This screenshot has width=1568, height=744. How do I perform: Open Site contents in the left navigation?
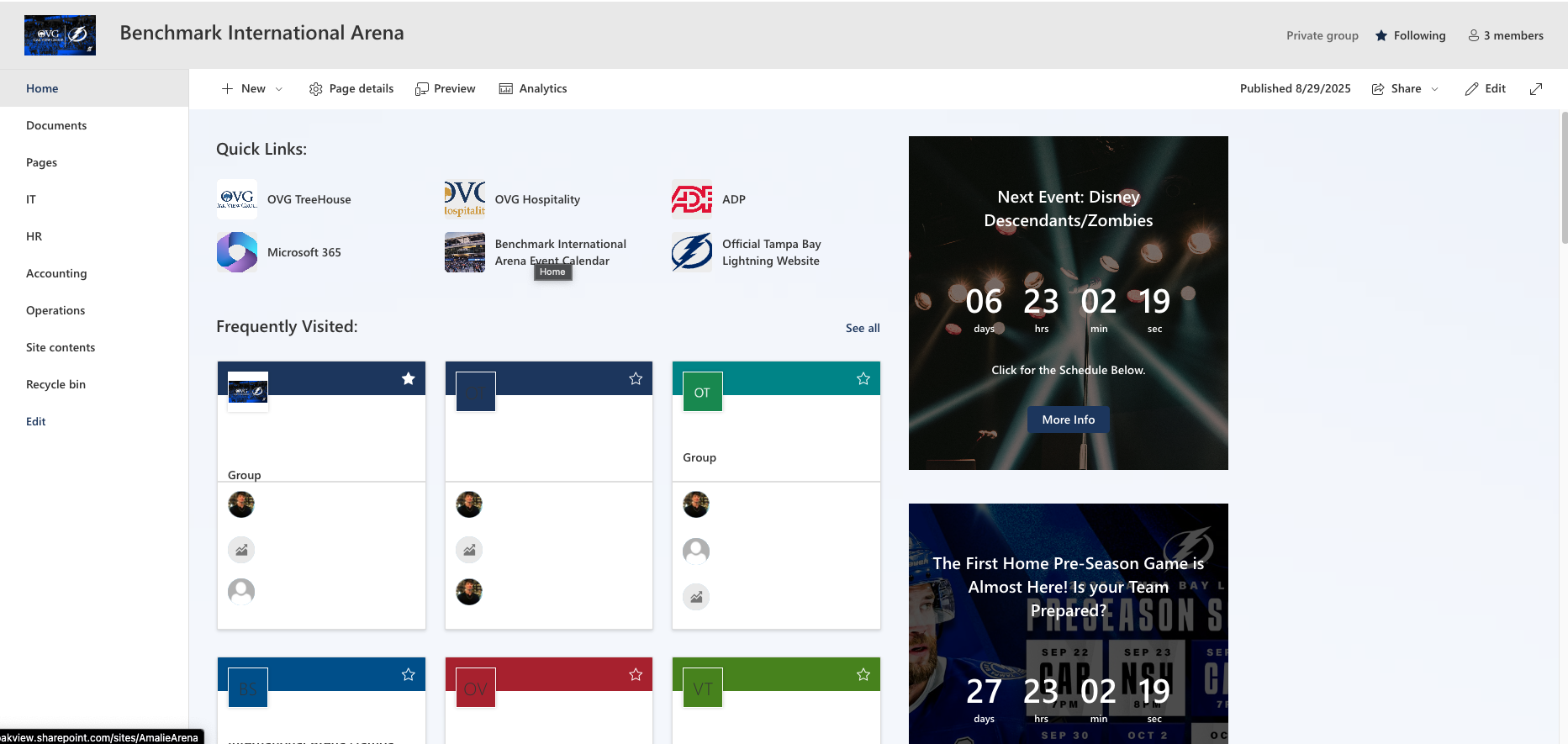point(94,347)
